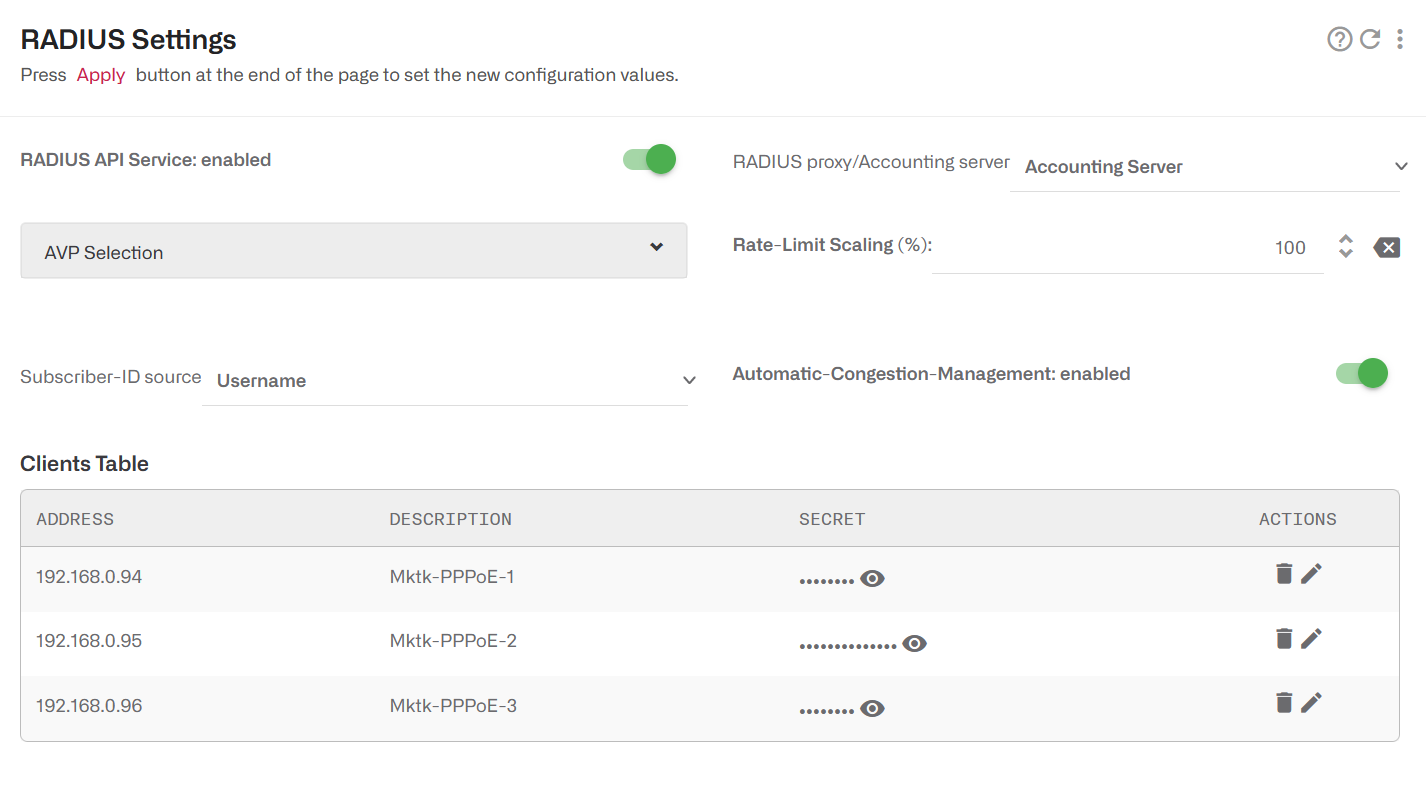Adjust the Rate-Limit Scaling stepper arrows
1426x788 pixels.
pos(1346,246)
